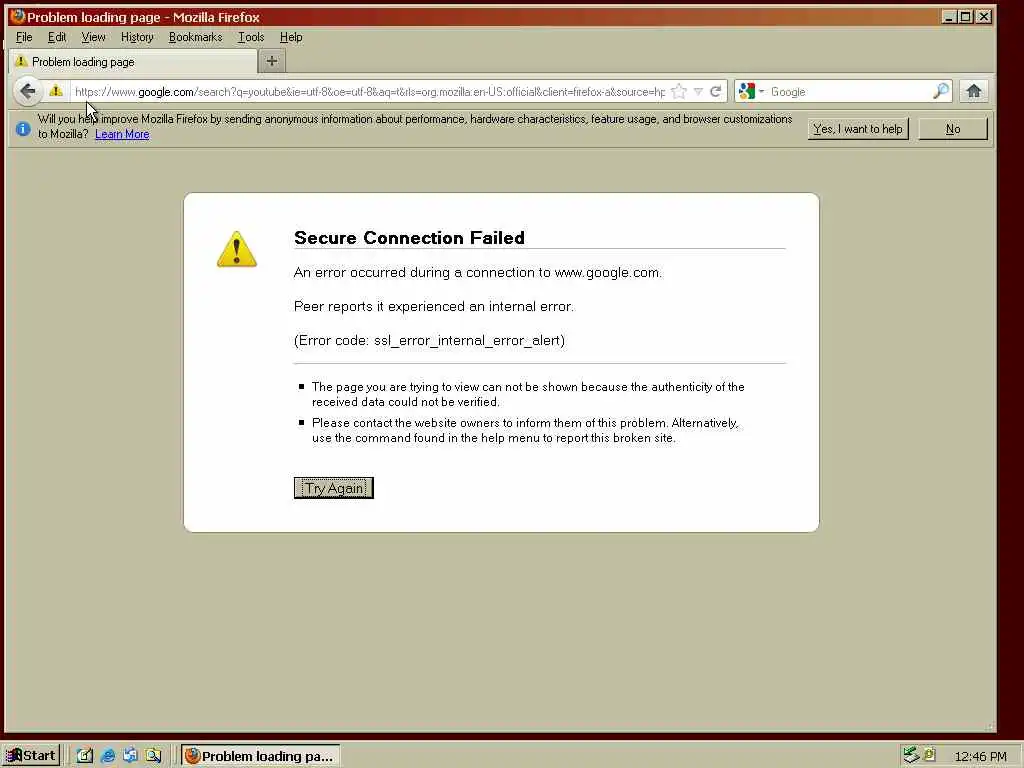Click the No button in the notification bar
1024x768 pixels.
pyautogui.click(x=953, y=129)
